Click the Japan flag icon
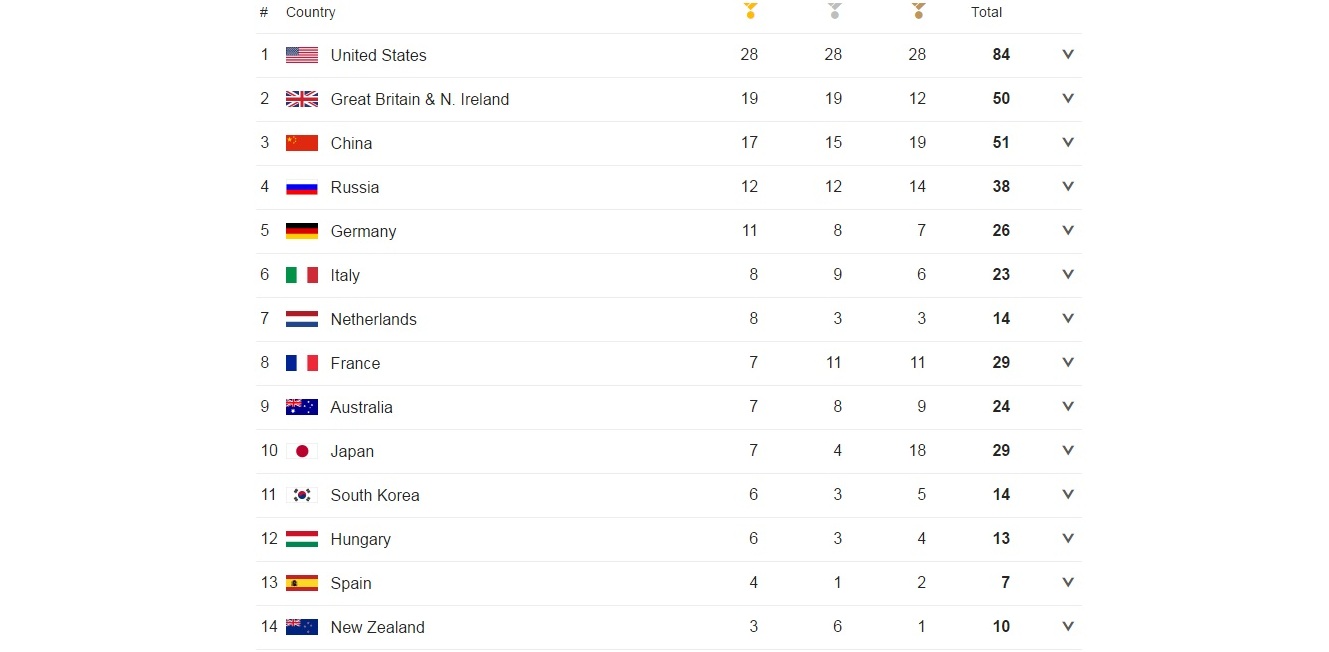 [302, 451]
